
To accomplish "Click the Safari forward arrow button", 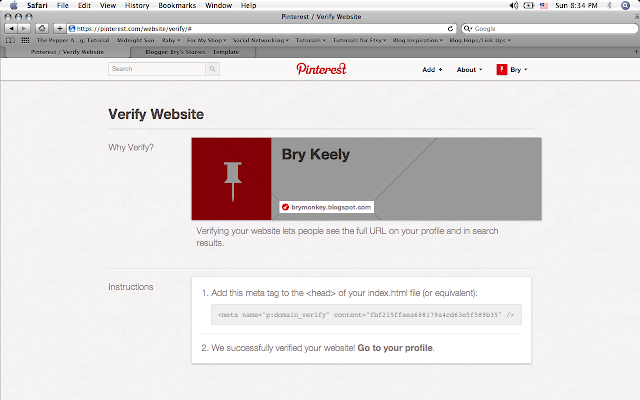I will point(24,29).
